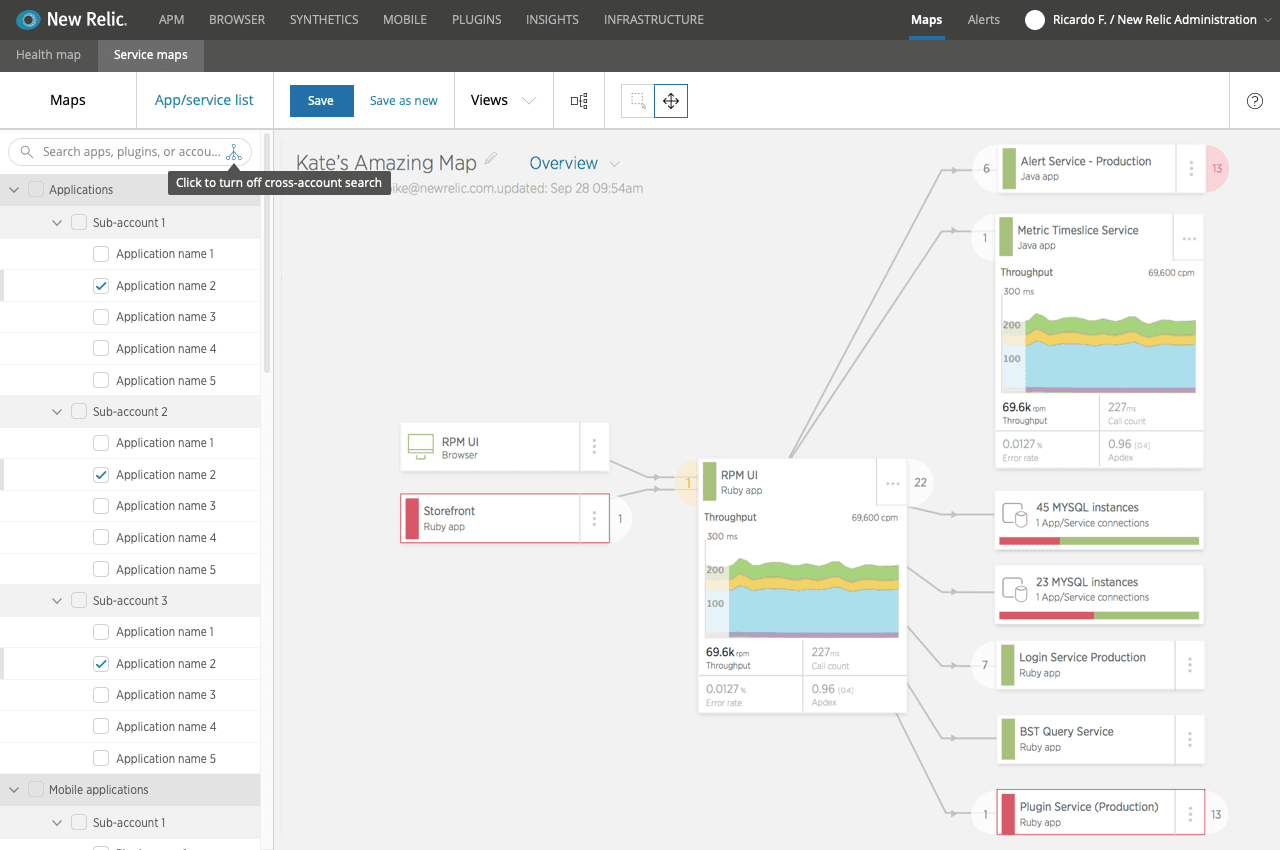
Task: Select the rectangular selection tool
Action: 637,100
